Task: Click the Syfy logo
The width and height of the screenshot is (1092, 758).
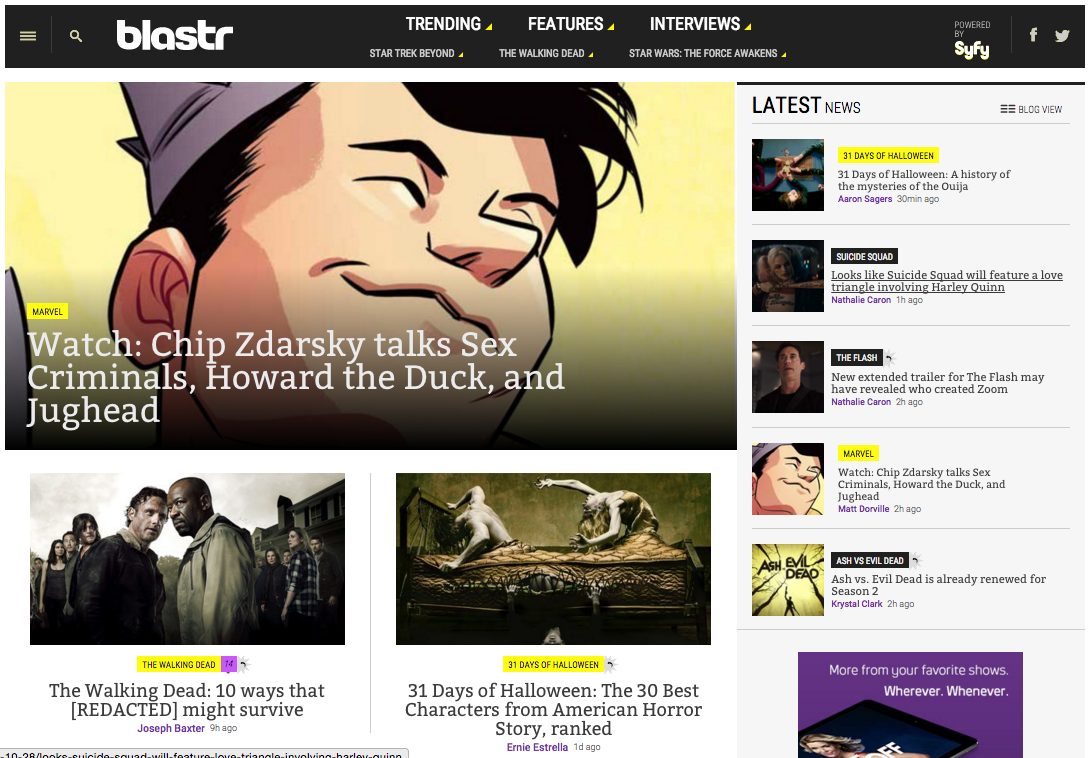Action: tap(972, 49)
